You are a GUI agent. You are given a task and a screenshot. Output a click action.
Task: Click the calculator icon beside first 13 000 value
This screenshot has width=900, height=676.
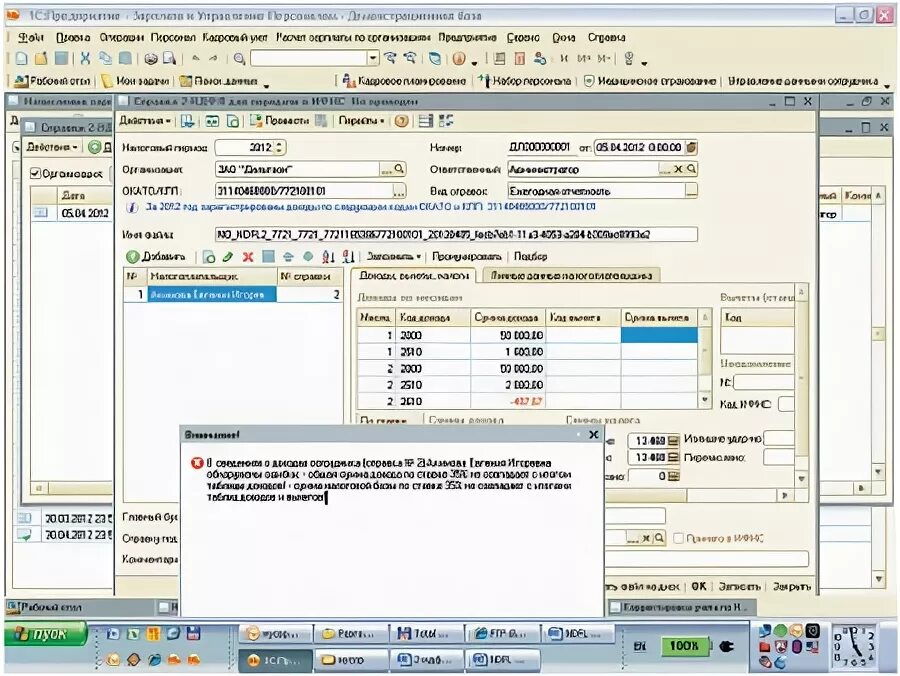pyautogui.click(x=674, y=441)
